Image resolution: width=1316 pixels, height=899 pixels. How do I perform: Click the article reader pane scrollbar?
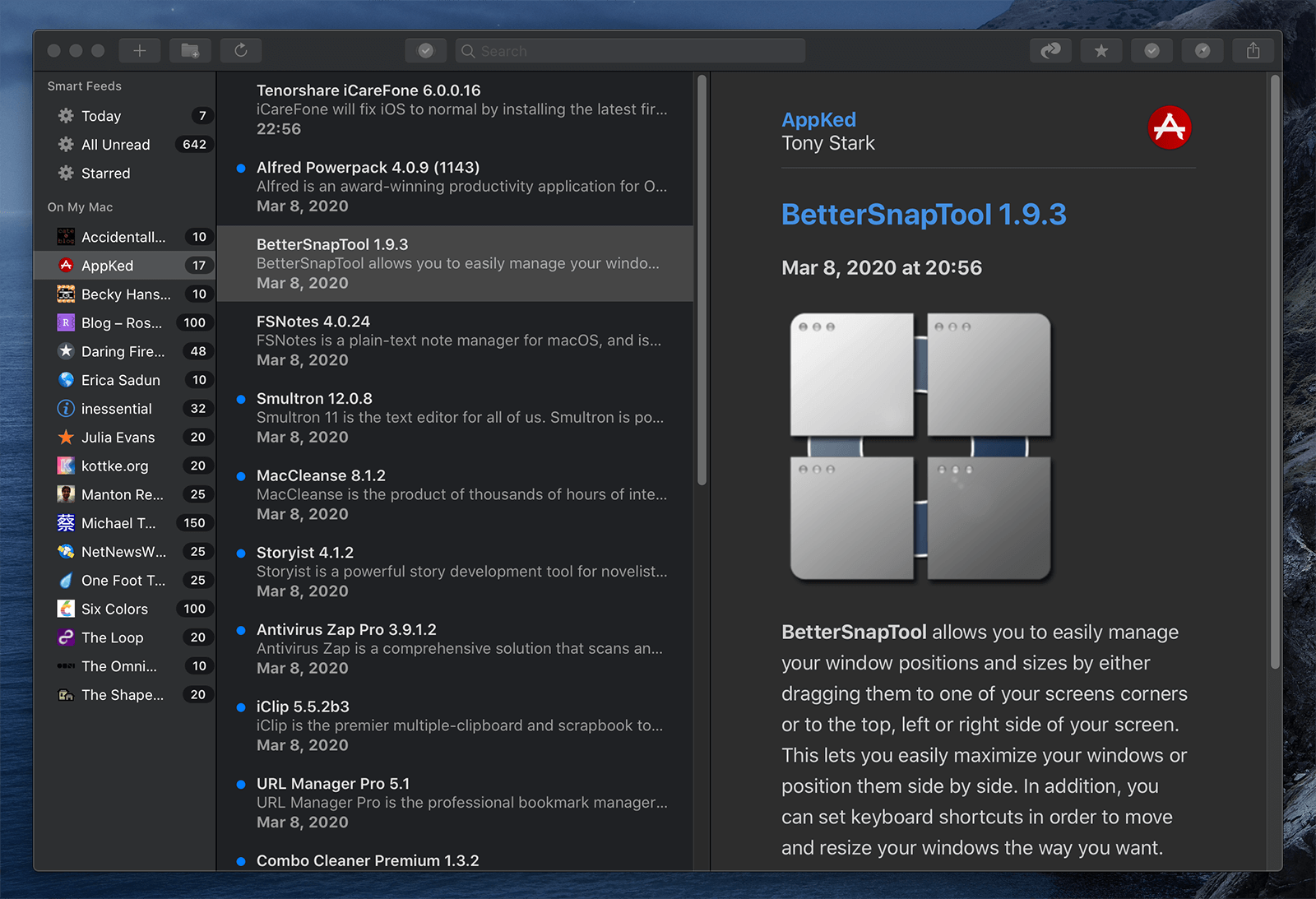click(1275, 371)
